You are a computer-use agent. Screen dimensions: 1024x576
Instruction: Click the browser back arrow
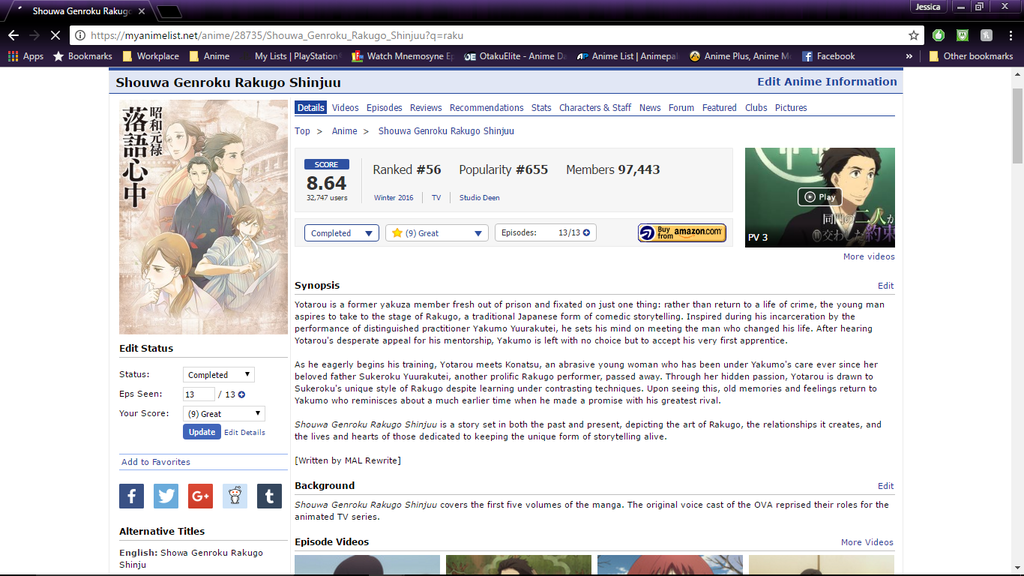[13, 35]
